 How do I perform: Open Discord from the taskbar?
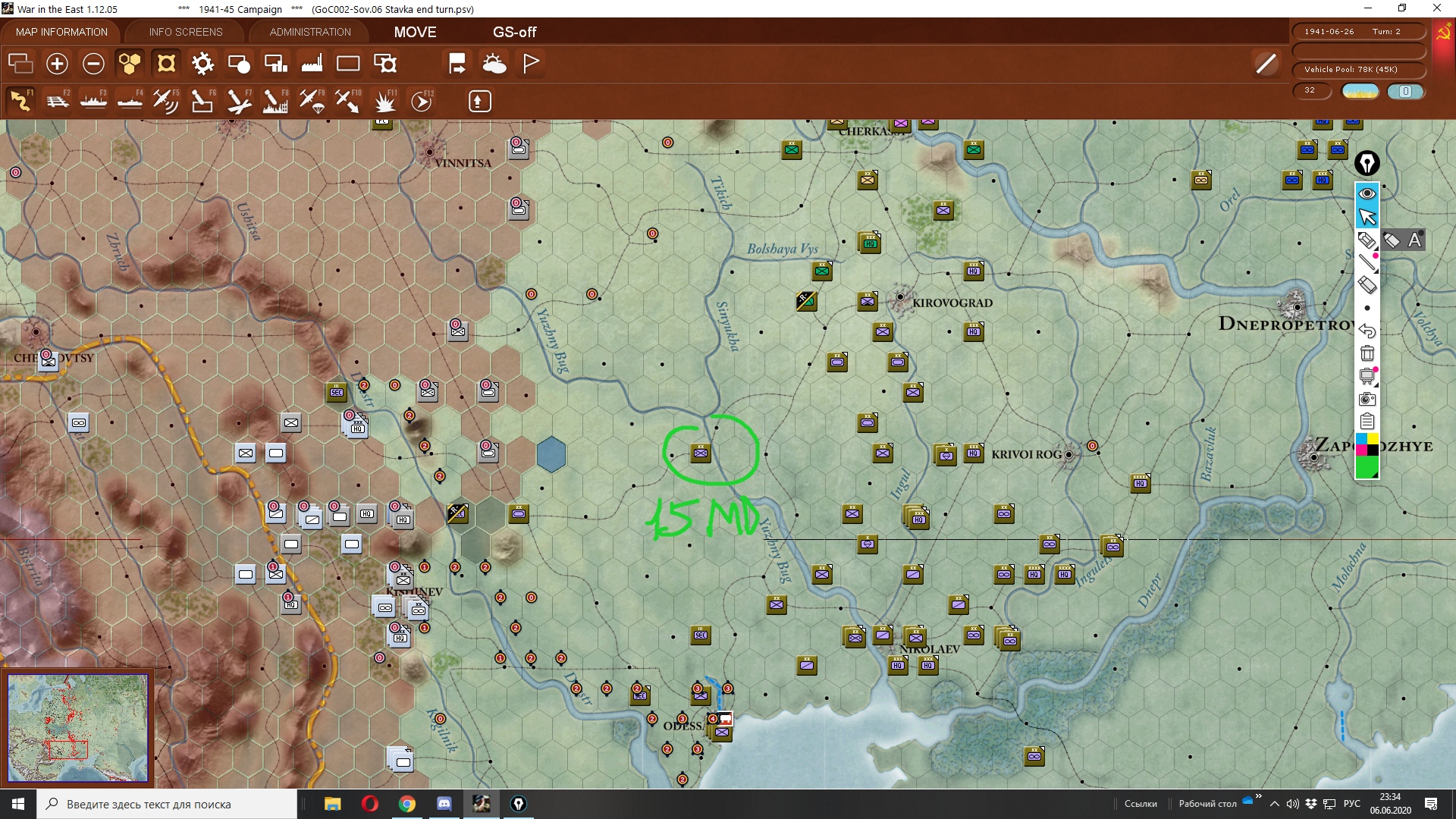(444, 804)
